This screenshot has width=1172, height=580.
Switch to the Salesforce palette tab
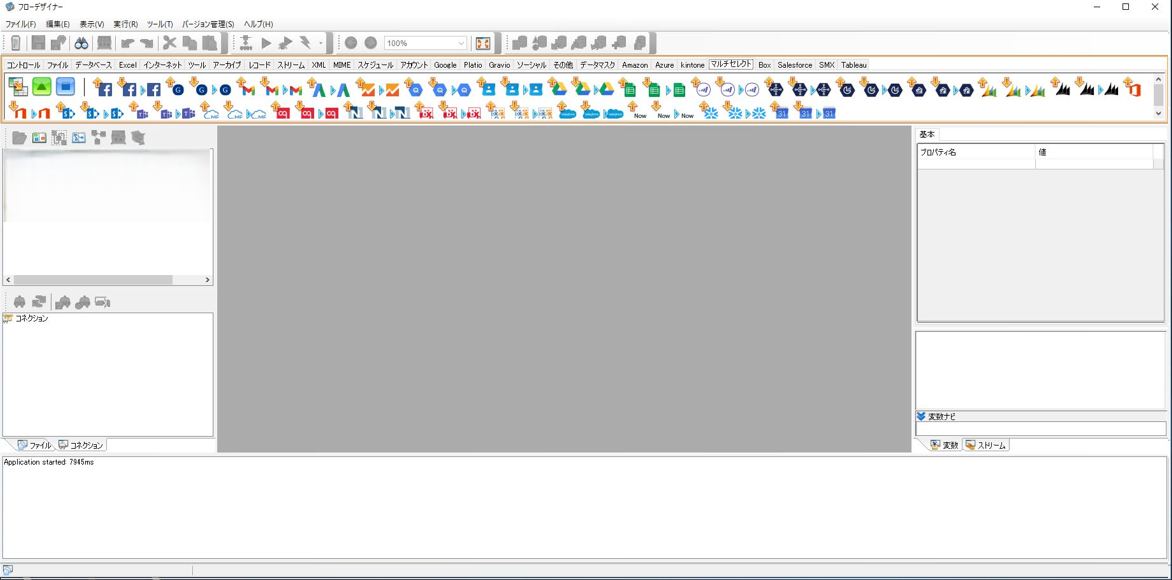coord(795,65)
